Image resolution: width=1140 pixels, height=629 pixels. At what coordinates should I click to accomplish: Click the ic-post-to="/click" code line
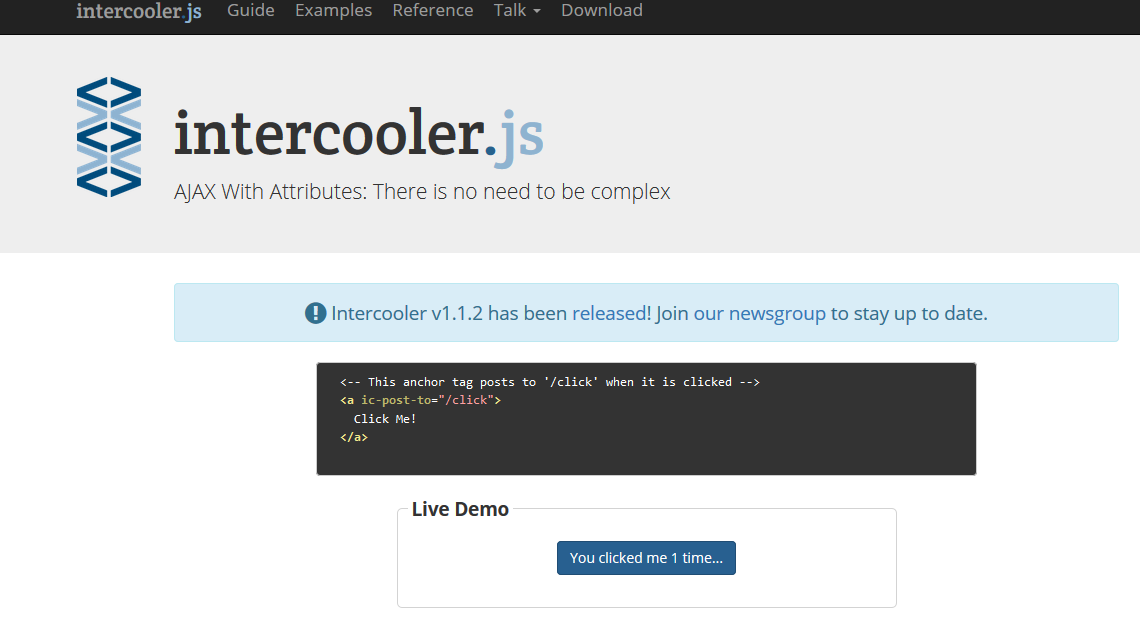coord(420,400)
